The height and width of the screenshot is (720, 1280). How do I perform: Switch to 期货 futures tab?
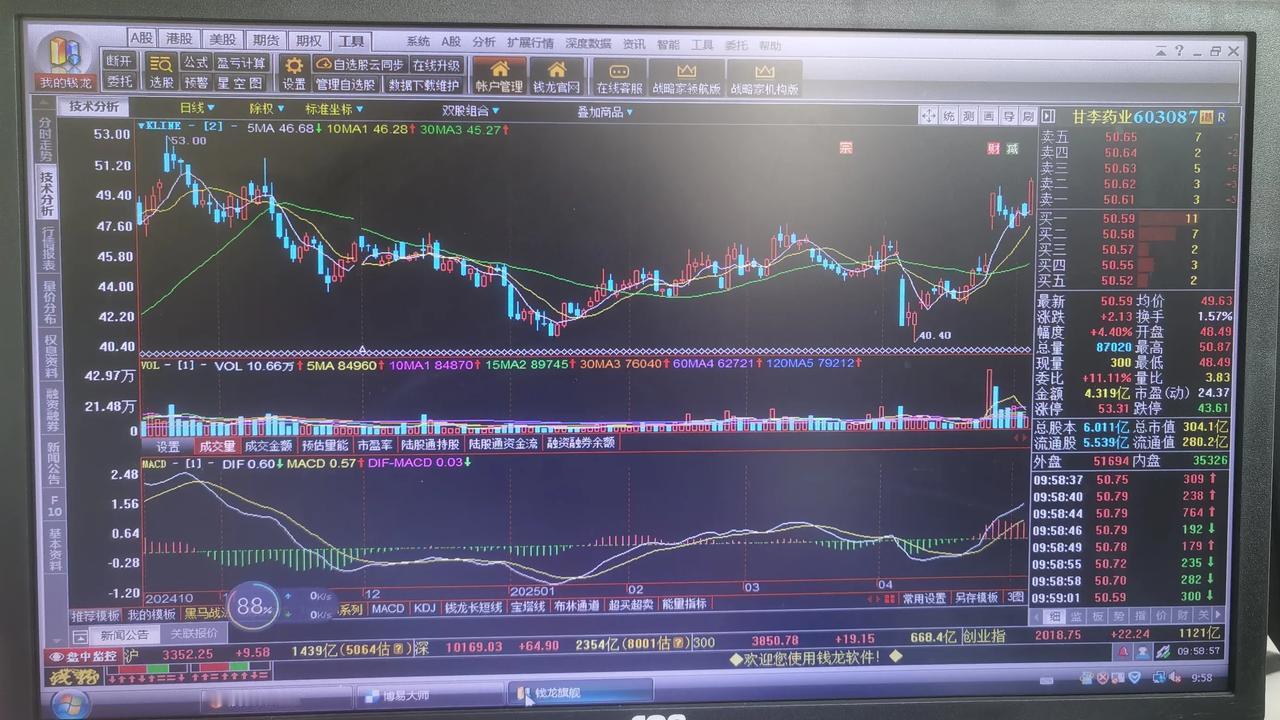[266, 40]
